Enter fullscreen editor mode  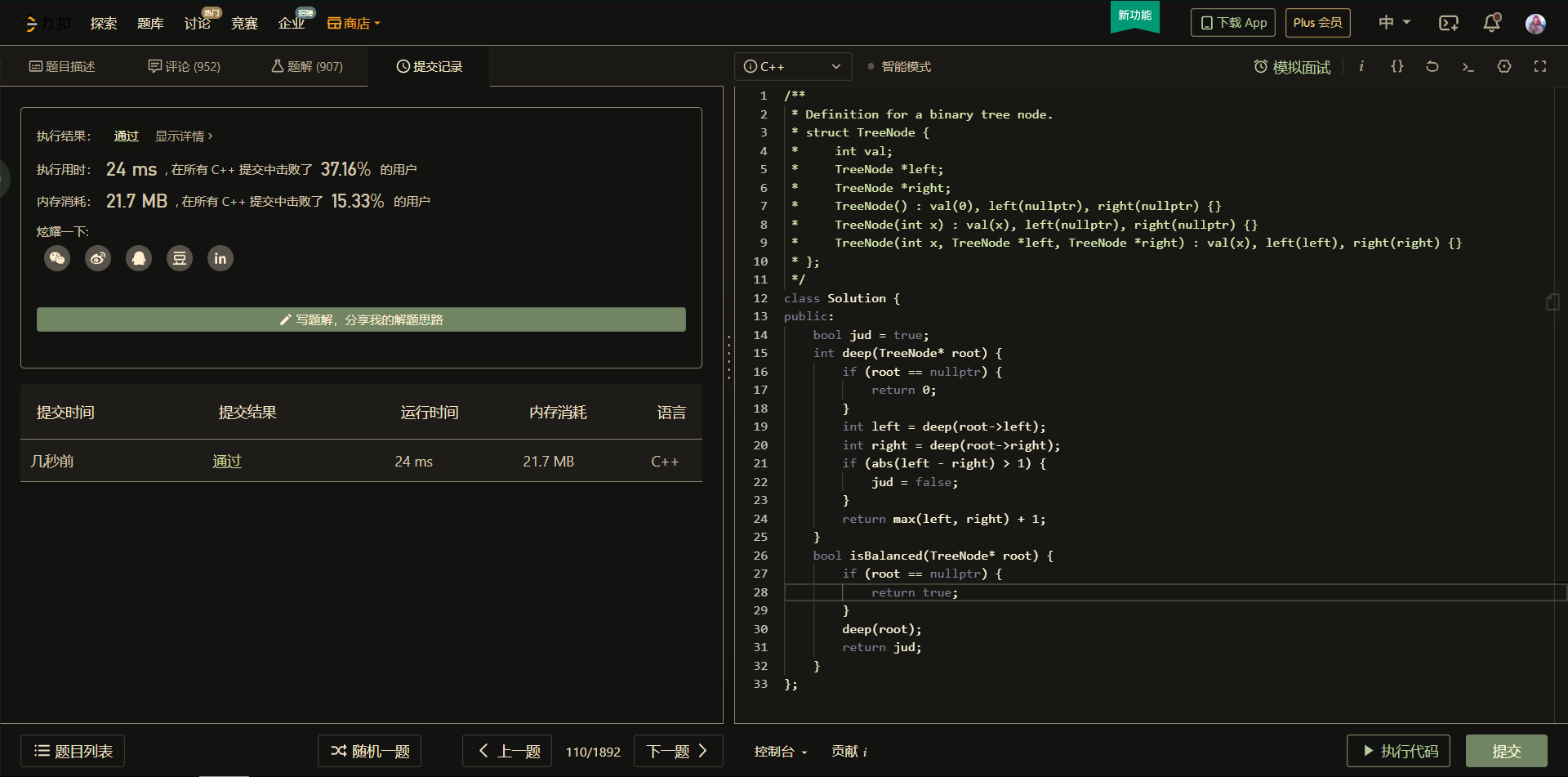[x=1540, y=66]
